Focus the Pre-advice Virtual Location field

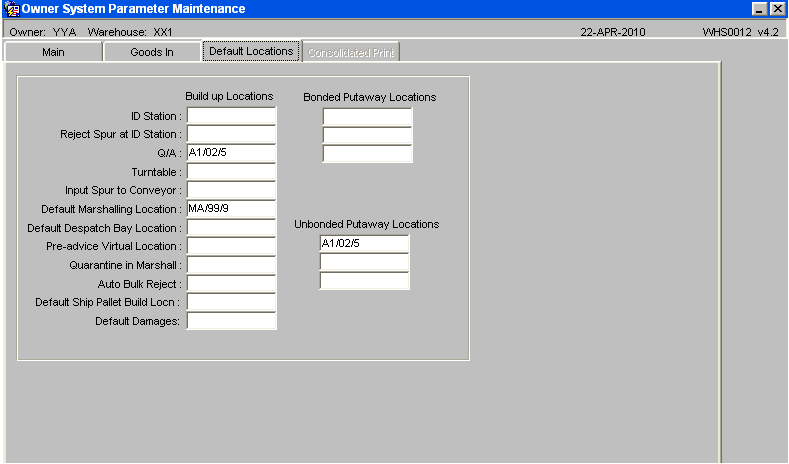[231, 246]
